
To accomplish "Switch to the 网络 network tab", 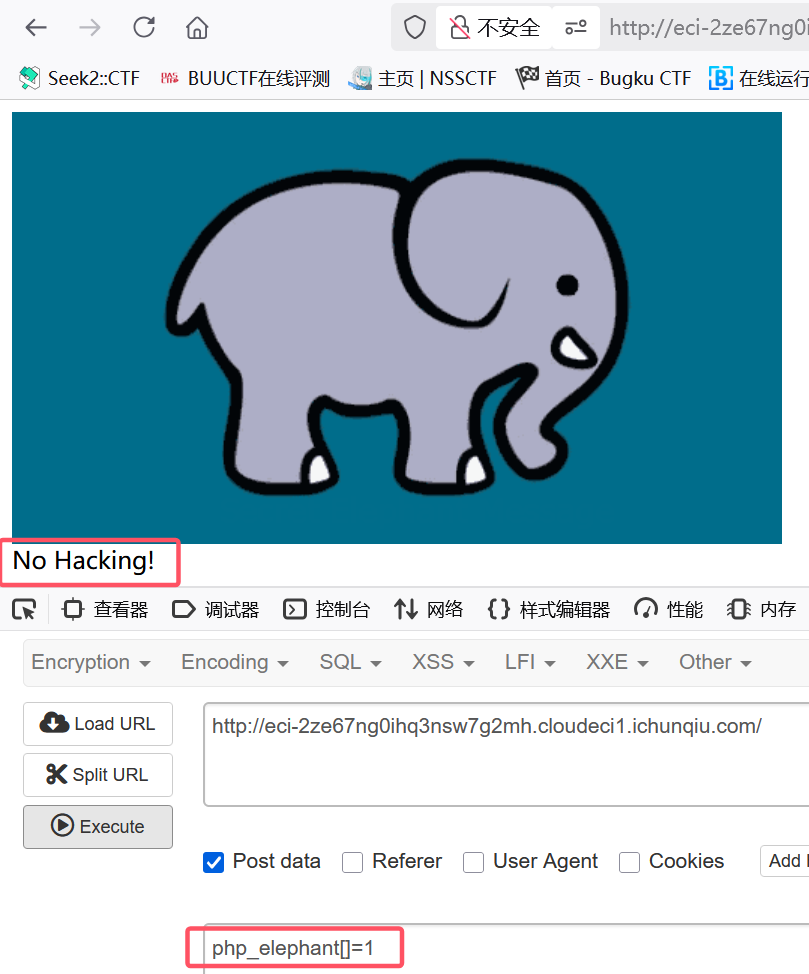I will tap(429, 609).
